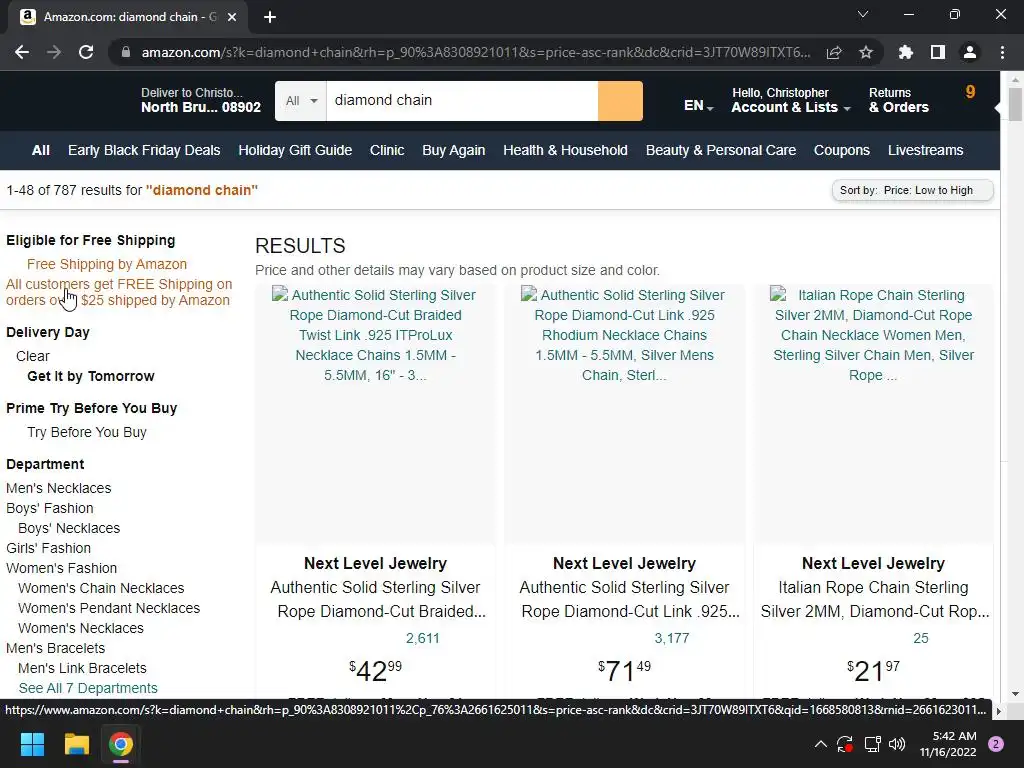
Task: Select Girls' Fashion department
Action: pos(48,548)
